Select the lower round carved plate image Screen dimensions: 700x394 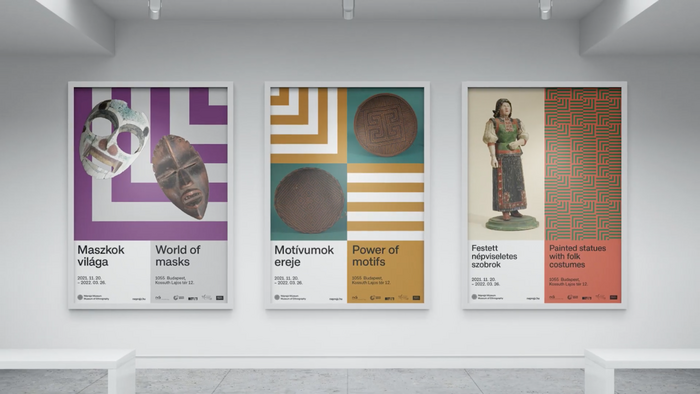click(309, 200)
